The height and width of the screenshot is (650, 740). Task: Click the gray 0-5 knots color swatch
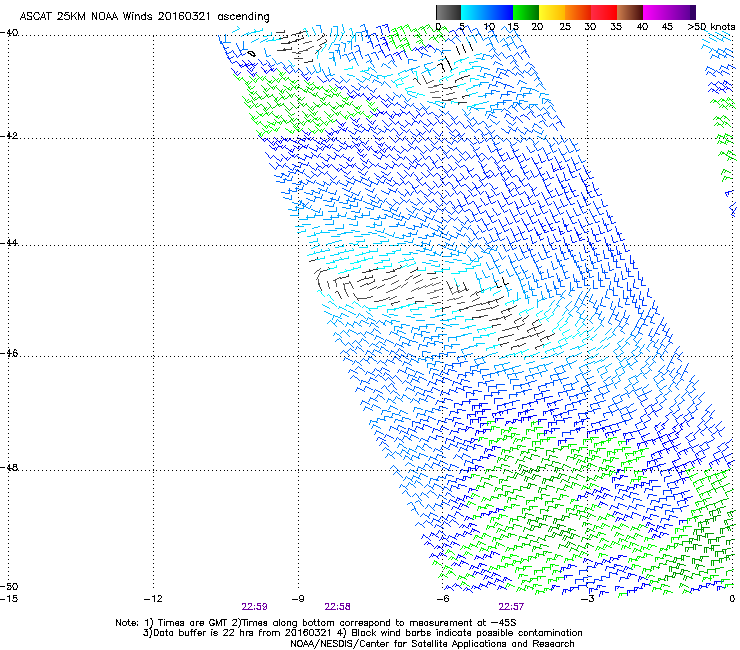[449, 12]
